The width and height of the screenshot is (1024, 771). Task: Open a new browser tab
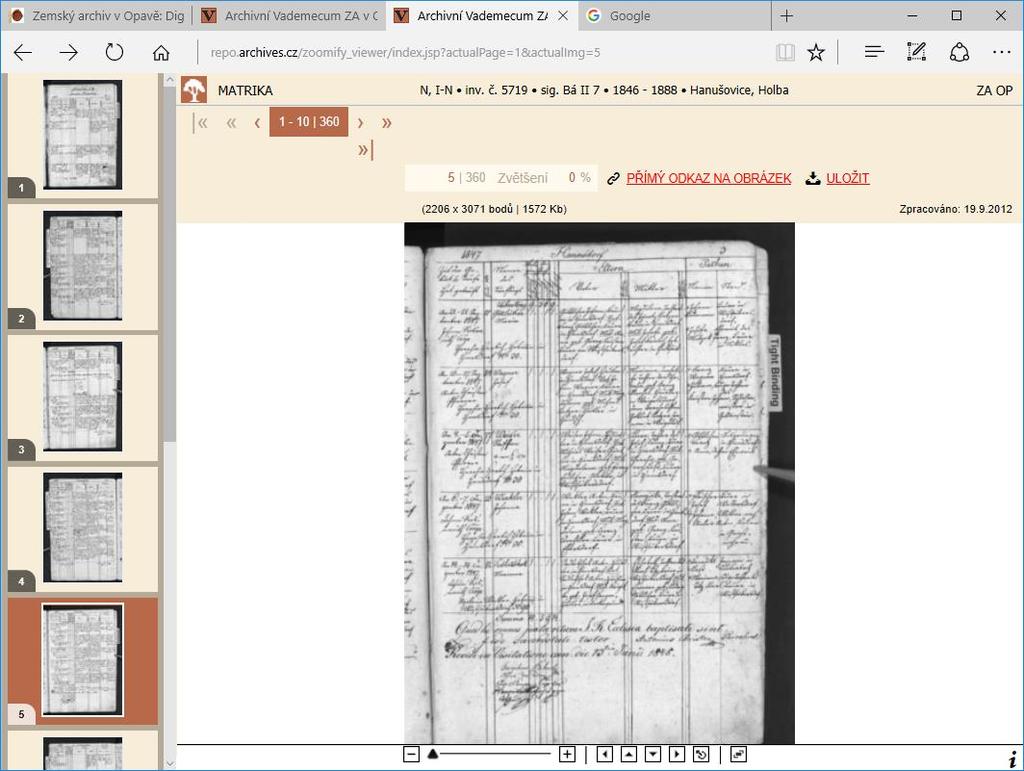pos(786,16)
